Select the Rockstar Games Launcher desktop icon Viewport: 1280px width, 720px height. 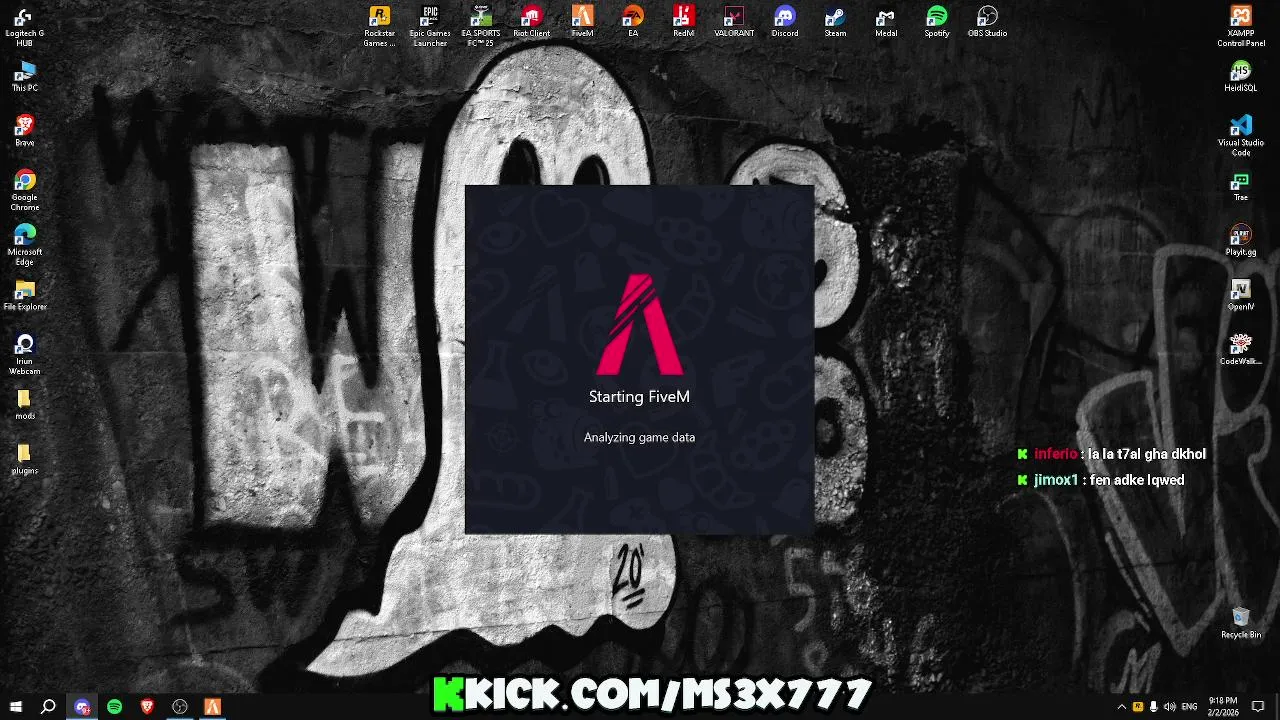(379, 26)
